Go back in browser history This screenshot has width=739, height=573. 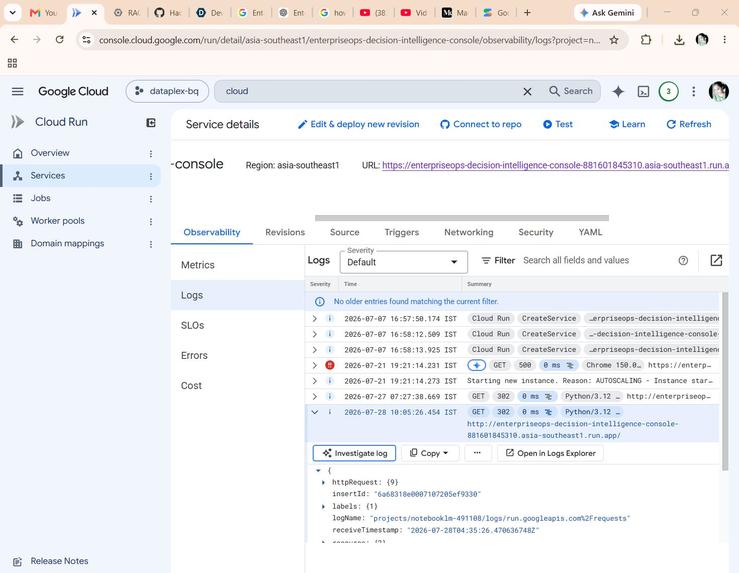pyautogui.click(x=15, y=40)
